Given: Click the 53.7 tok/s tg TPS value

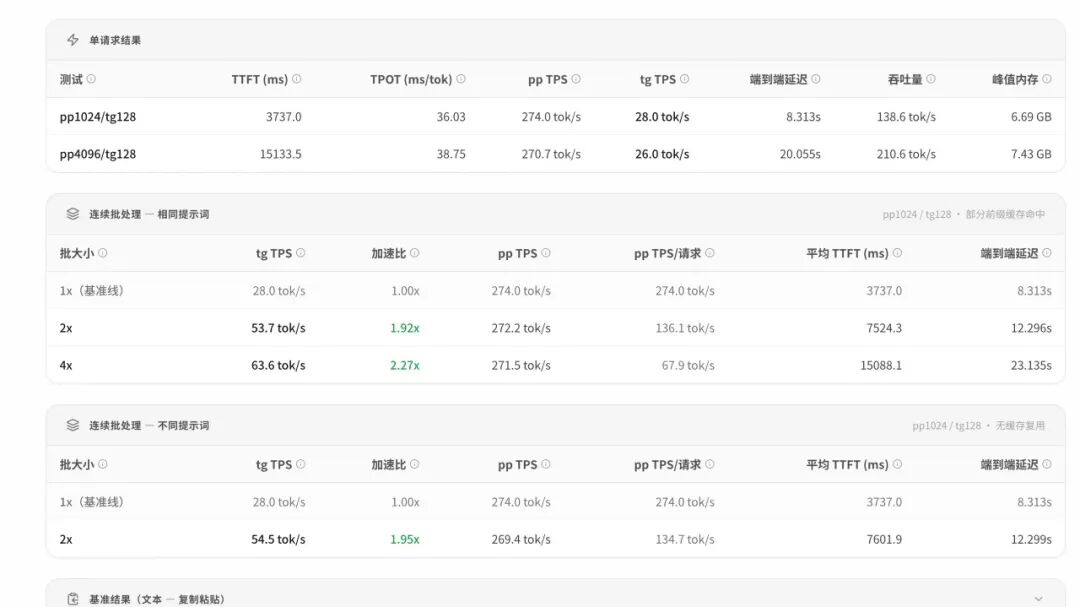Looking at the screenshot, I should 278,328.
